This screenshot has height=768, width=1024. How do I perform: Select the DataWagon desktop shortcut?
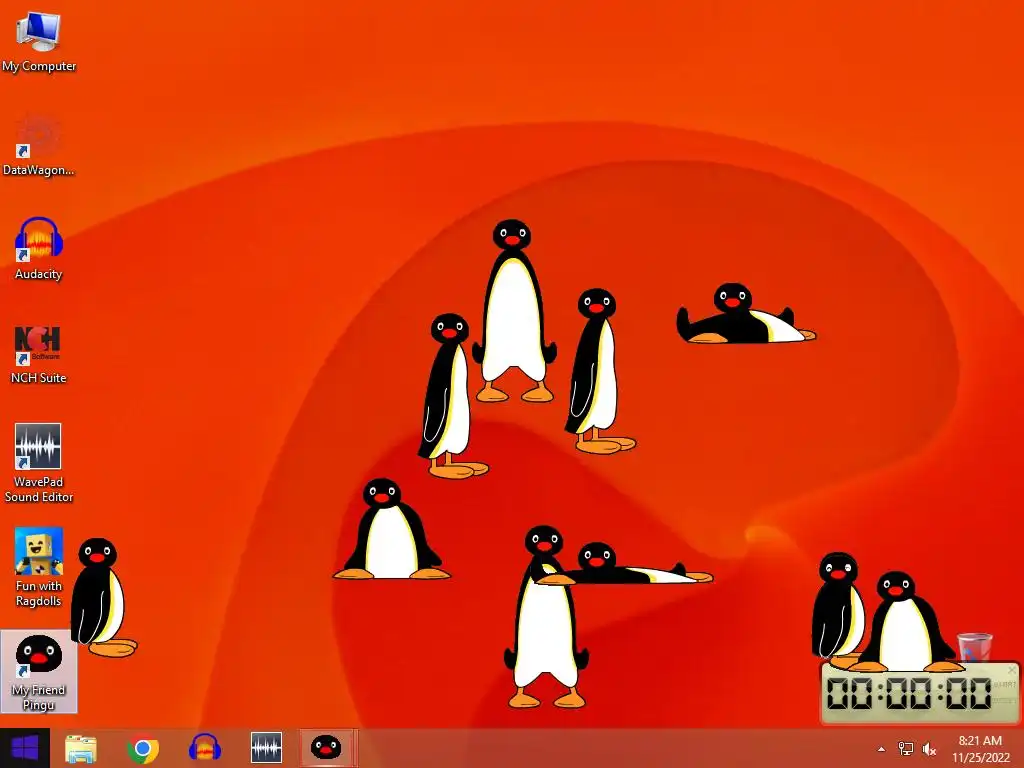point(39,145)
